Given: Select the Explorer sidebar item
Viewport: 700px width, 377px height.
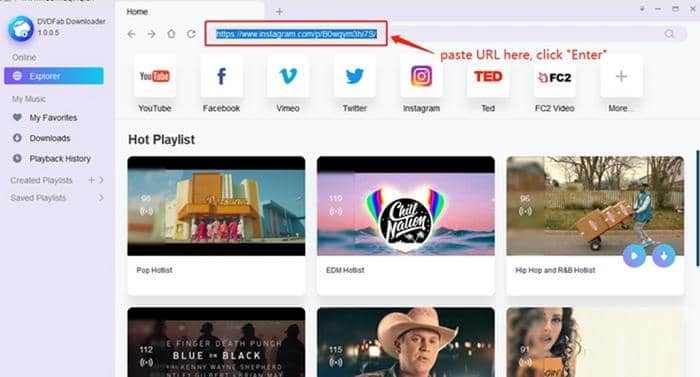Looking at the screenshot, I should pyautogui.click(x=54, y=76).
